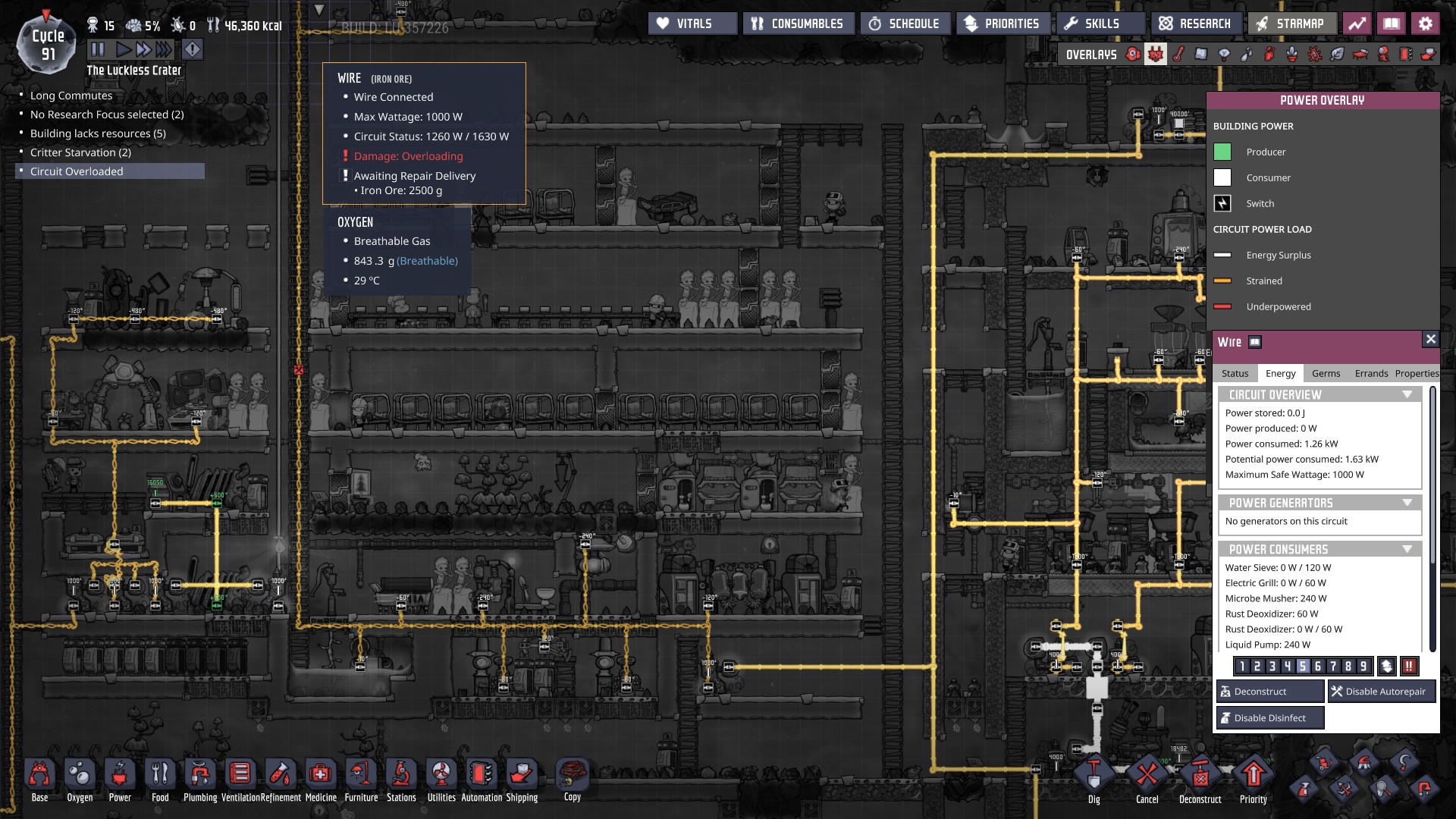1456x819 pixels.
Task: Open the Germ overlay bug icon
Action: 1315,55
